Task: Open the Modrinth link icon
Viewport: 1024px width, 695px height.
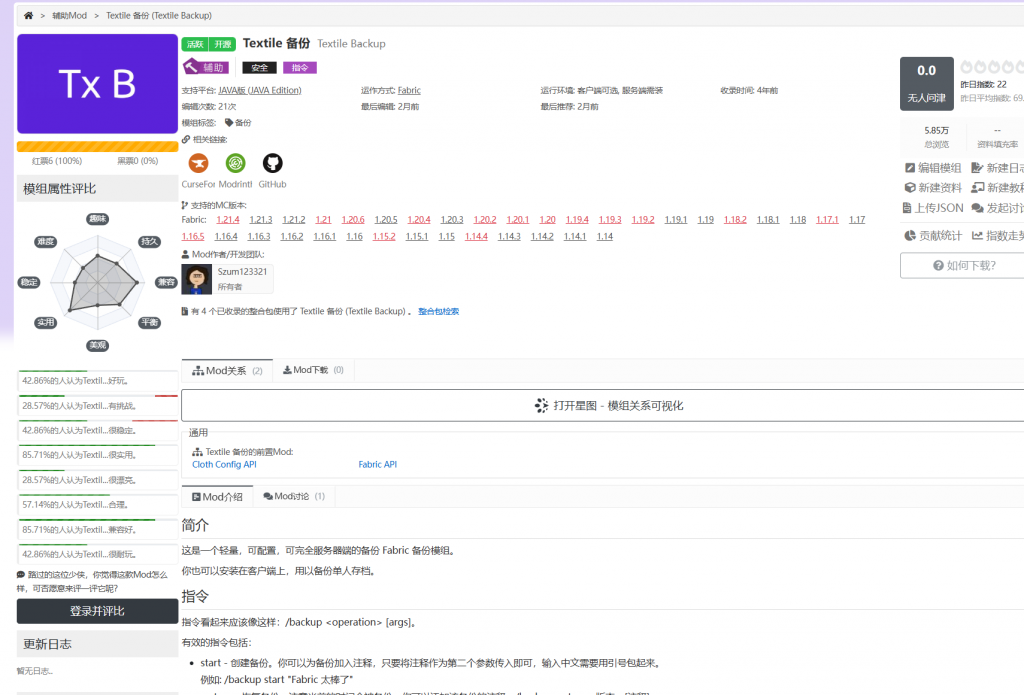Action: point(235,163)
